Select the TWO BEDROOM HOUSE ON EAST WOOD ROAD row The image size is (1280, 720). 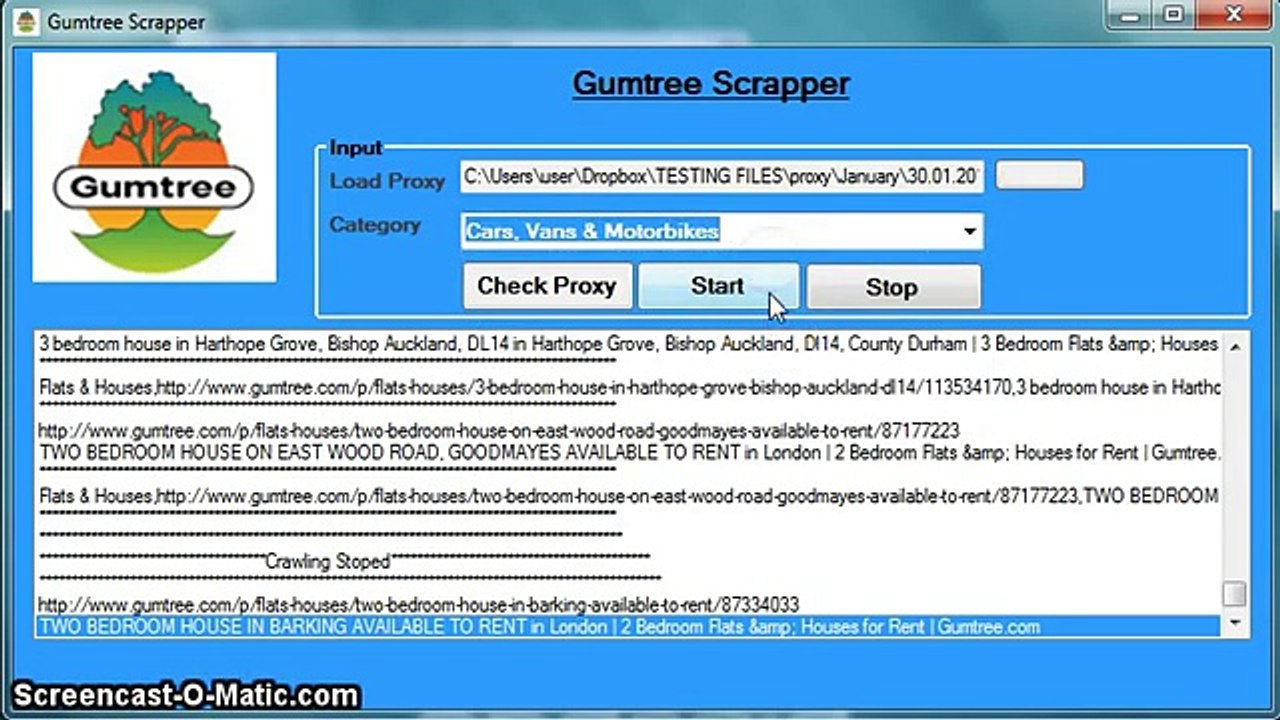click(628, 453)
